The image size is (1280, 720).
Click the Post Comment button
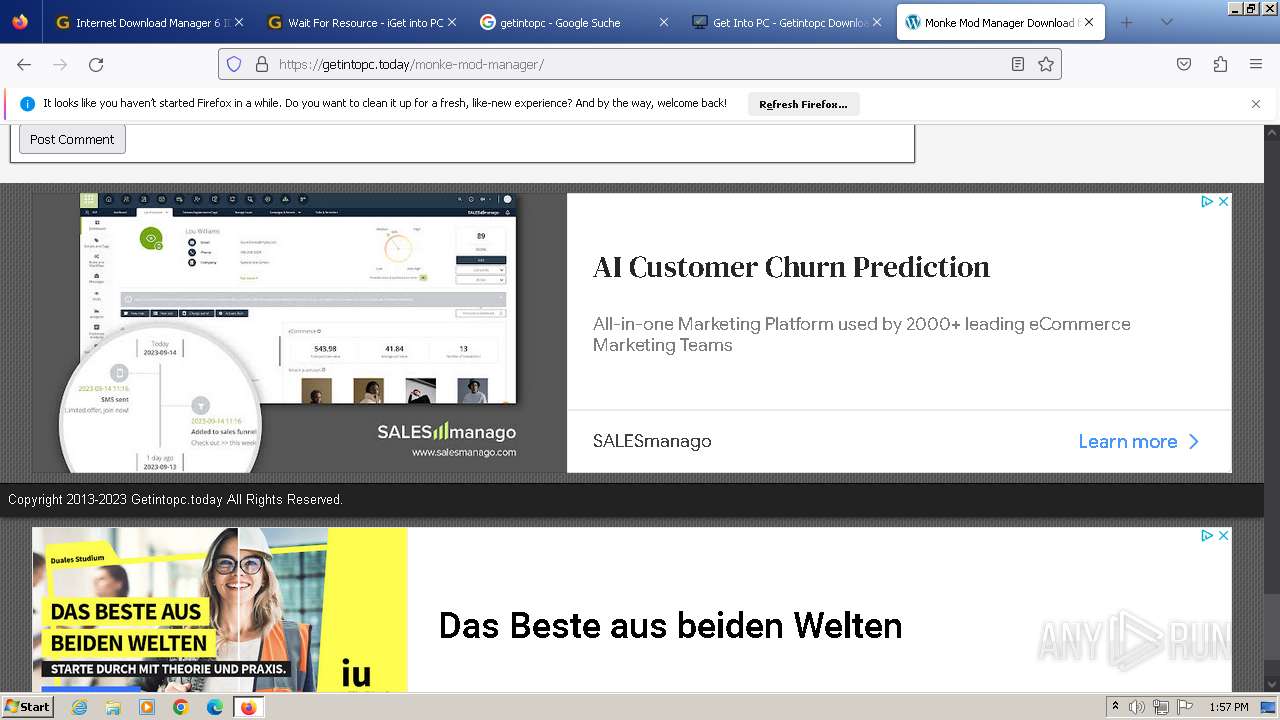tap(72, 139)
